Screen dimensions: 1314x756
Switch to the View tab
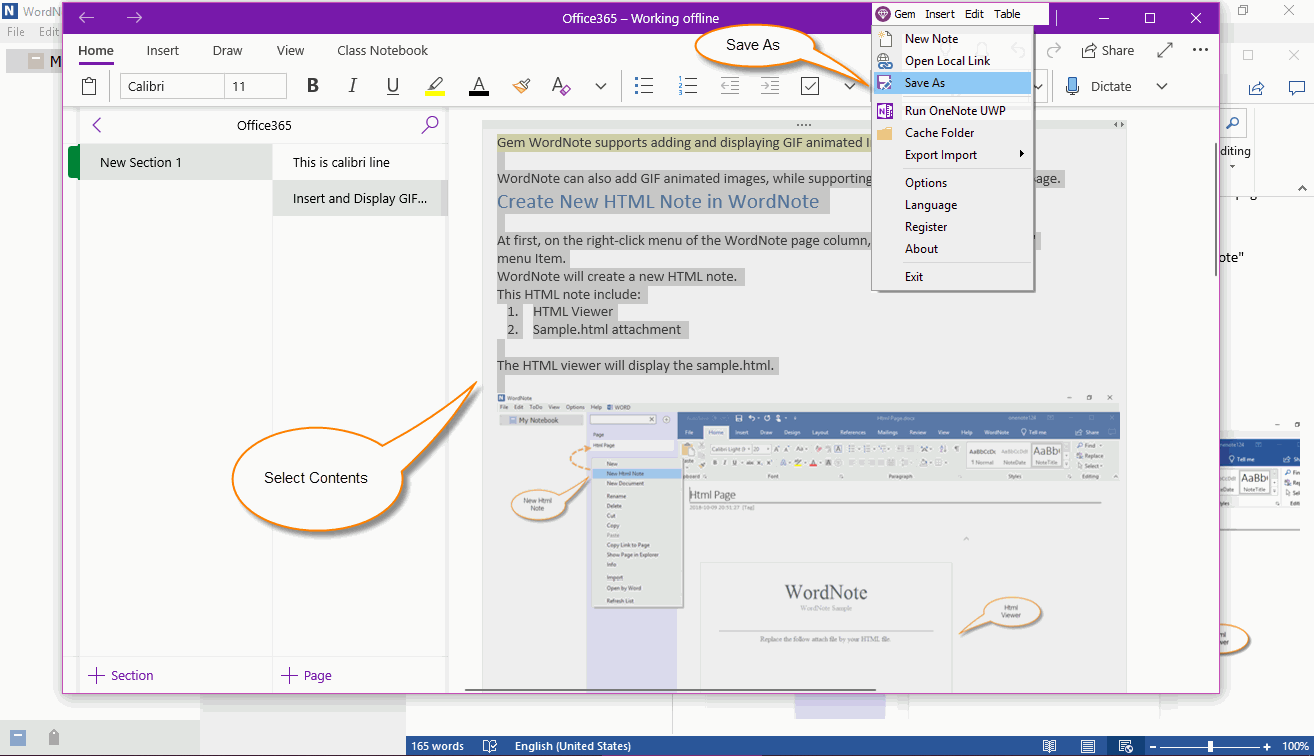click(291, 50)
